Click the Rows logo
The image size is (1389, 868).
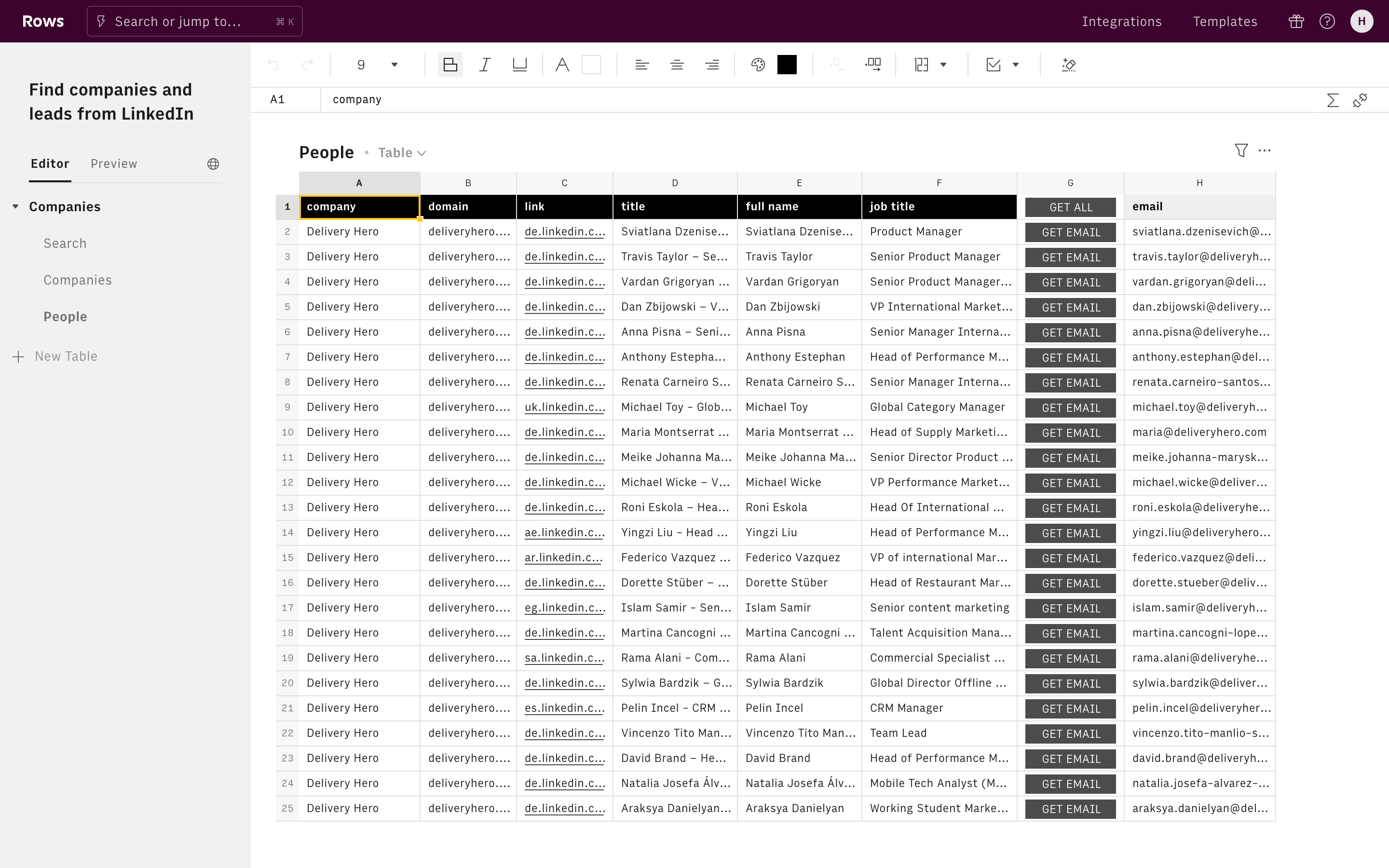[x=43, y=21]
